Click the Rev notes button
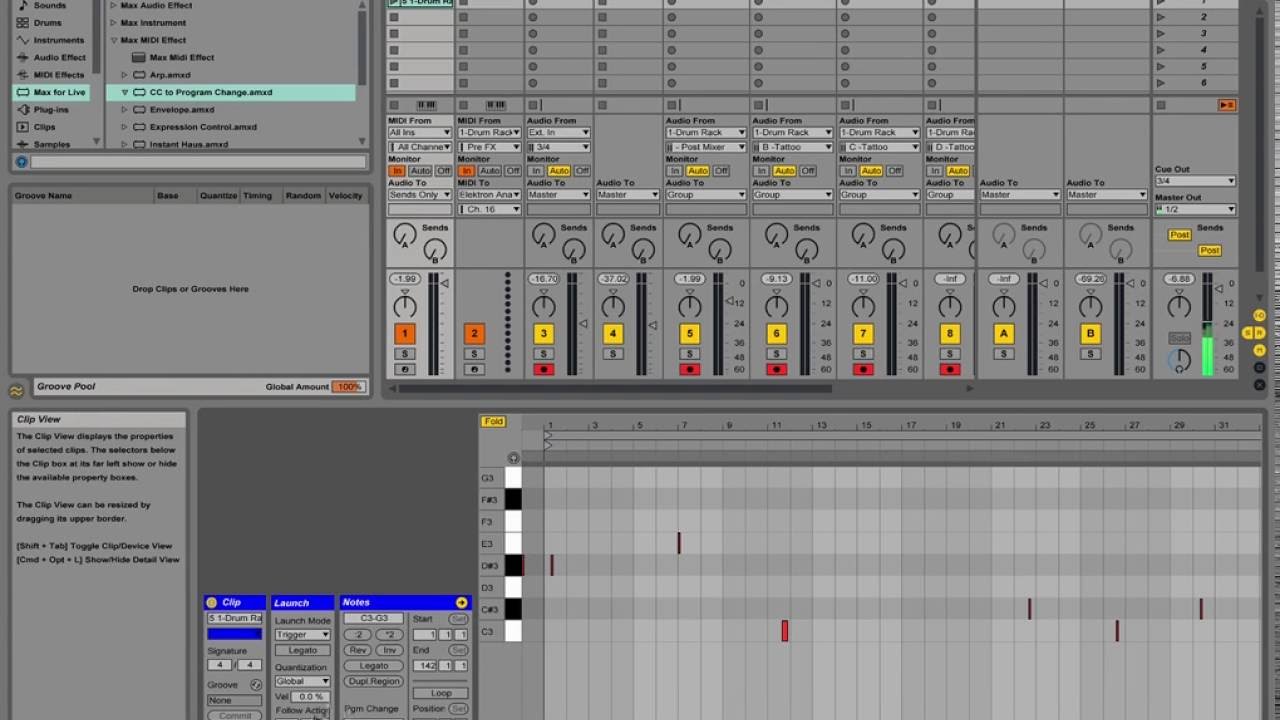This screenshot has width=1280, height=720. point(358,650)
